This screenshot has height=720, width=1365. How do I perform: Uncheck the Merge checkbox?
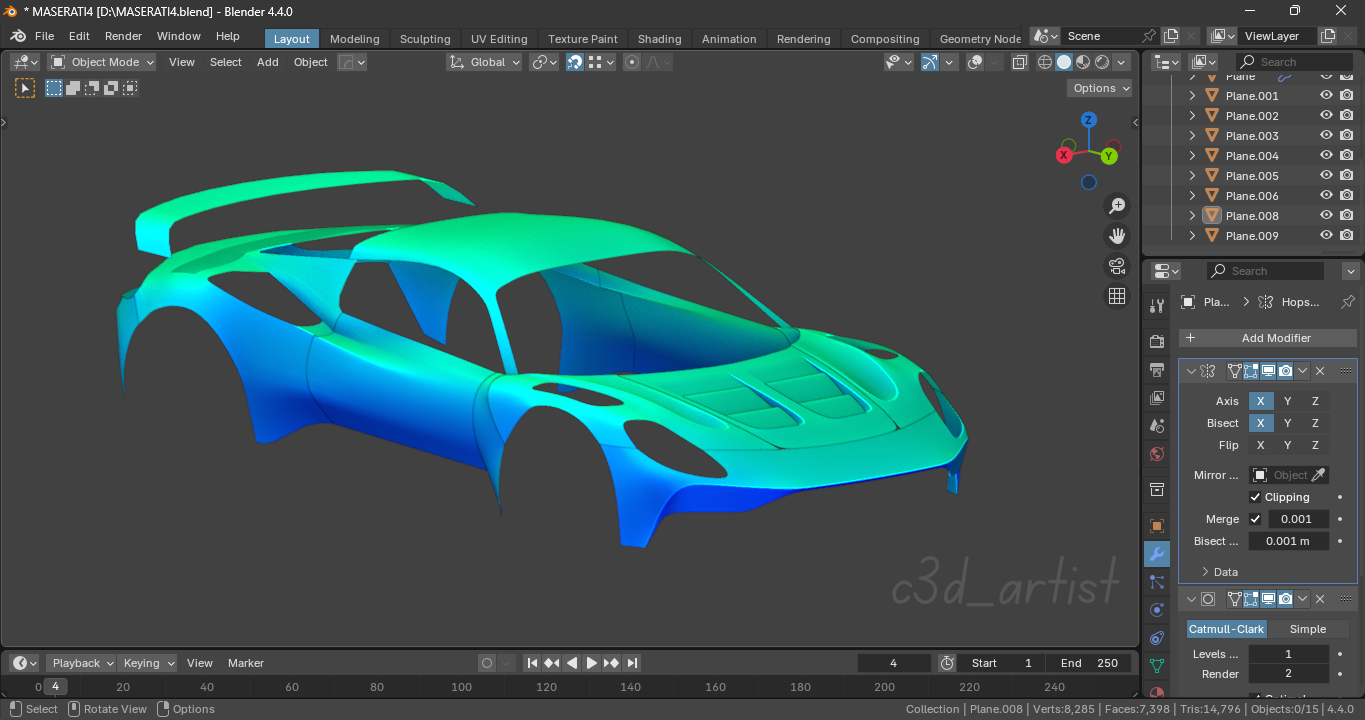point(1255,519)
